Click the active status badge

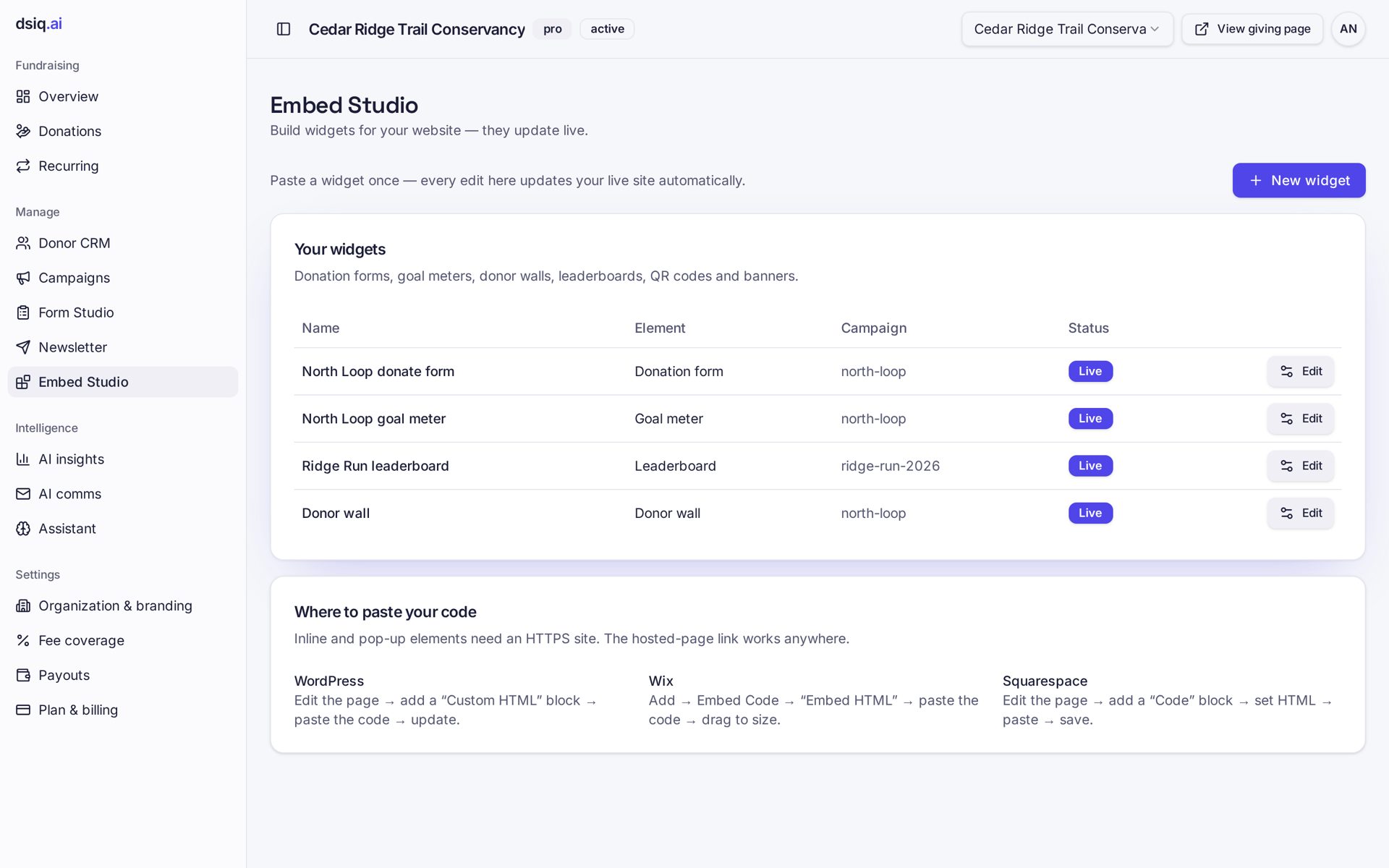[607, 29]
